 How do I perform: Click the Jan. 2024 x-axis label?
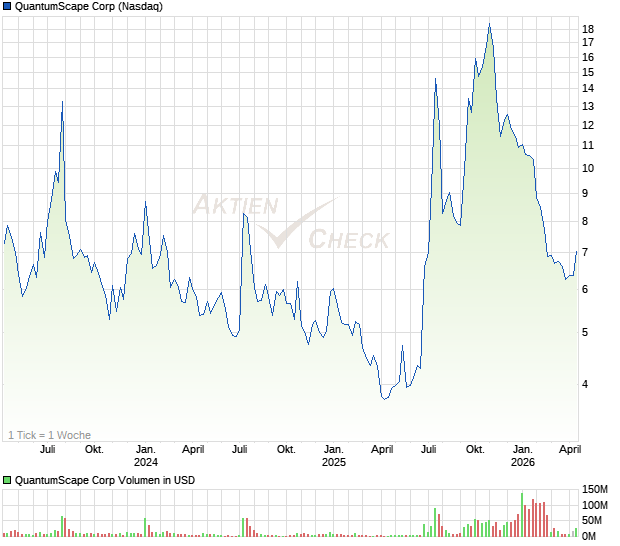click(x=146, y=456)
